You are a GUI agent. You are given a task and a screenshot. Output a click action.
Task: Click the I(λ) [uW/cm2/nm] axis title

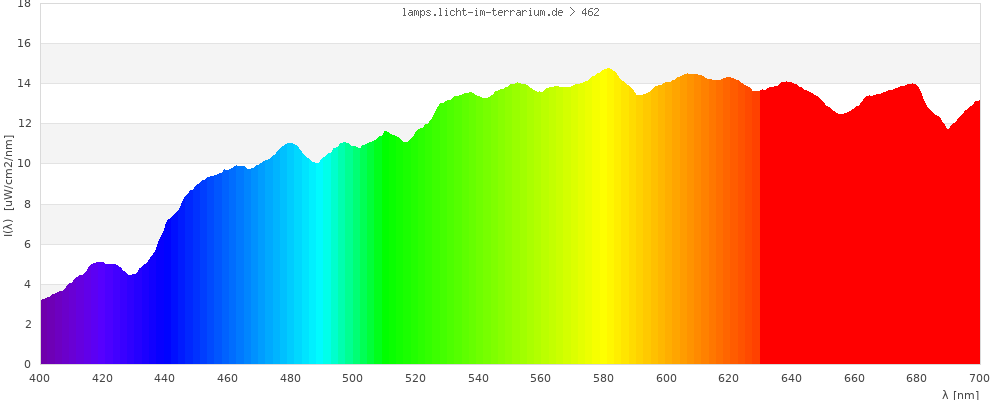[x=8, y=183]
